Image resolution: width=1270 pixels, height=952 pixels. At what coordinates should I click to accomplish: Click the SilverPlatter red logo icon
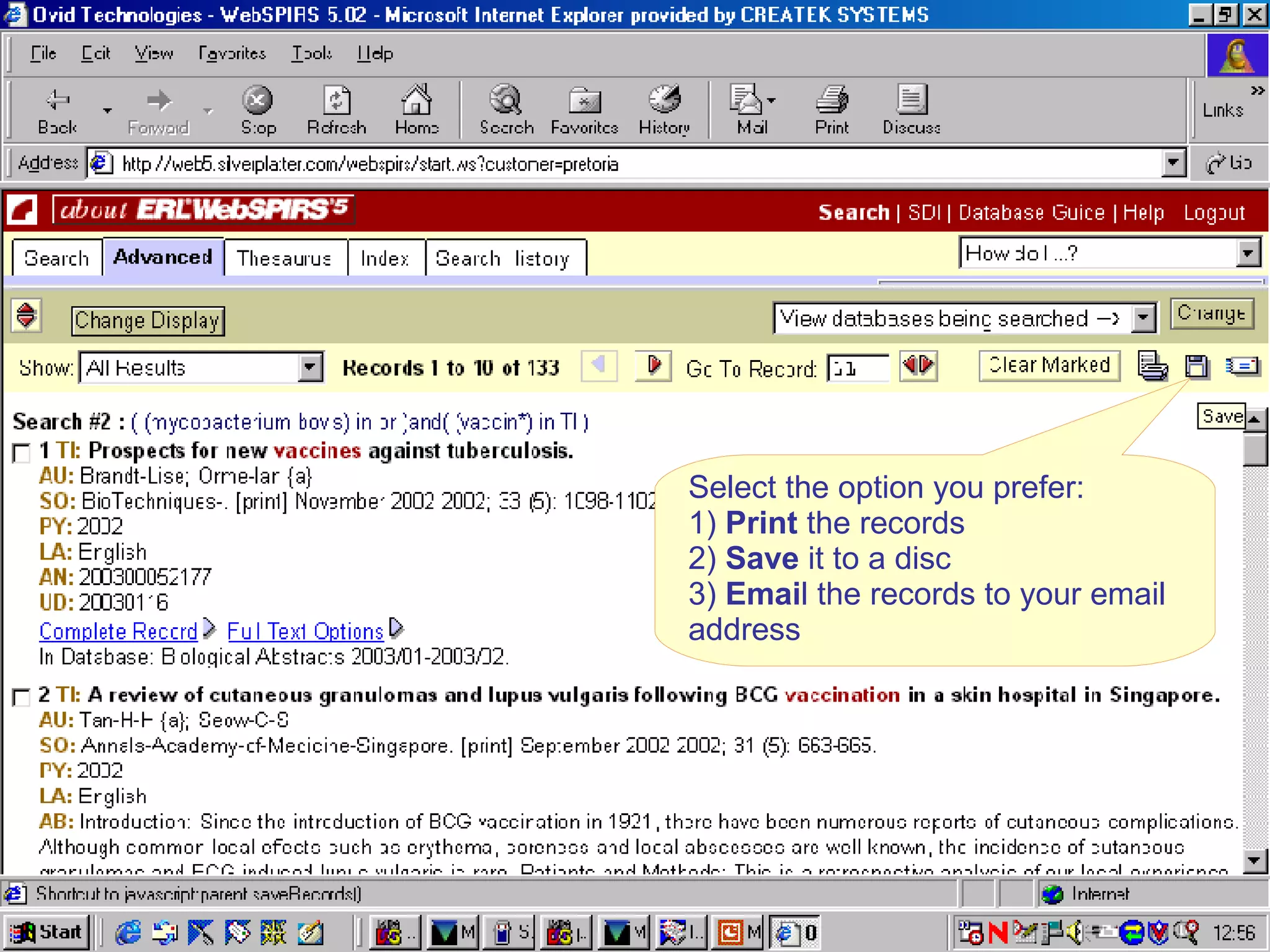(x=22, y=210)
